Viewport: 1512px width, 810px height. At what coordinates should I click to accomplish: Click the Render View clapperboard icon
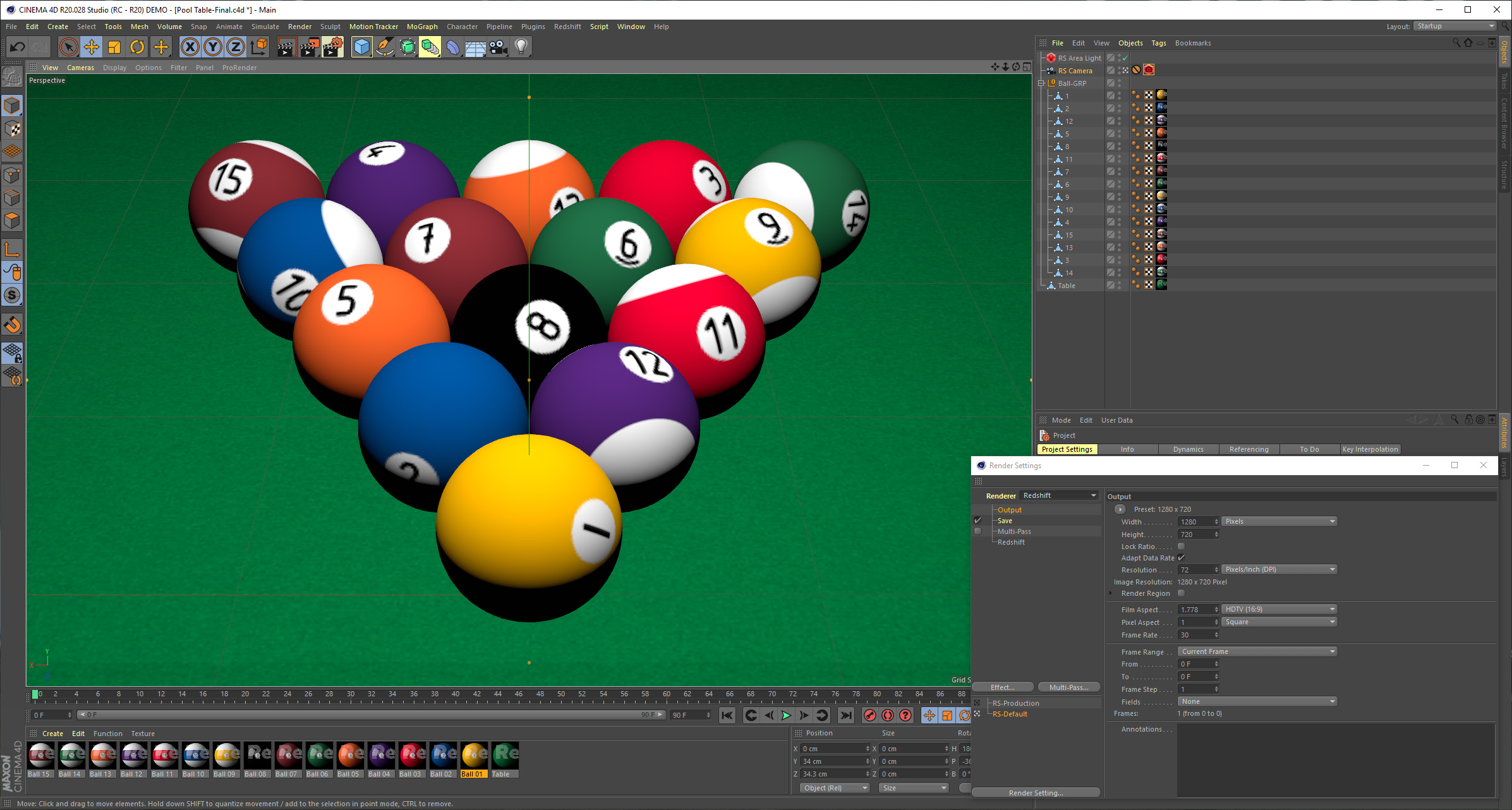pos(286,47)
